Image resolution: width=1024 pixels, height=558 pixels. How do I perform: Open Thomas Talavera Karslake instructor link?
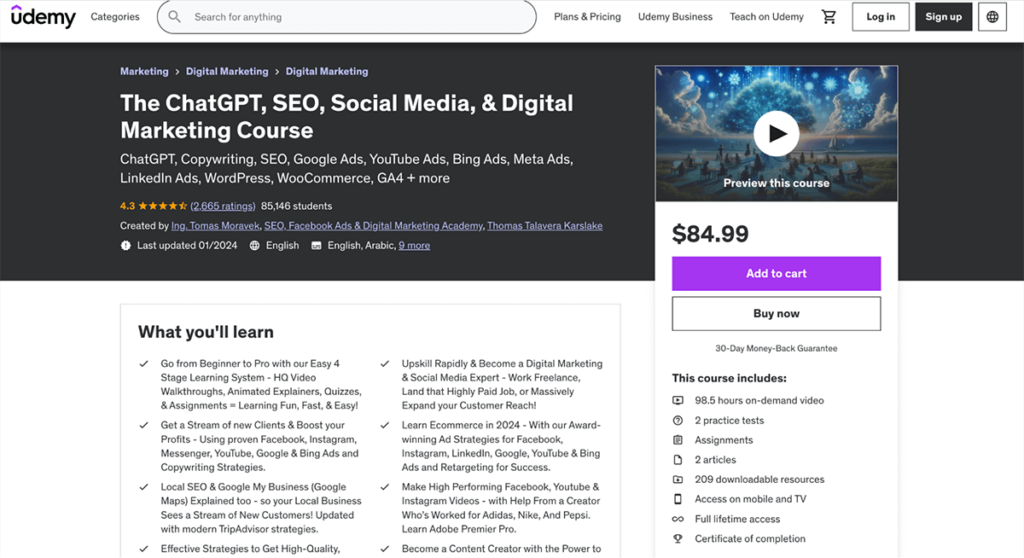545,225
